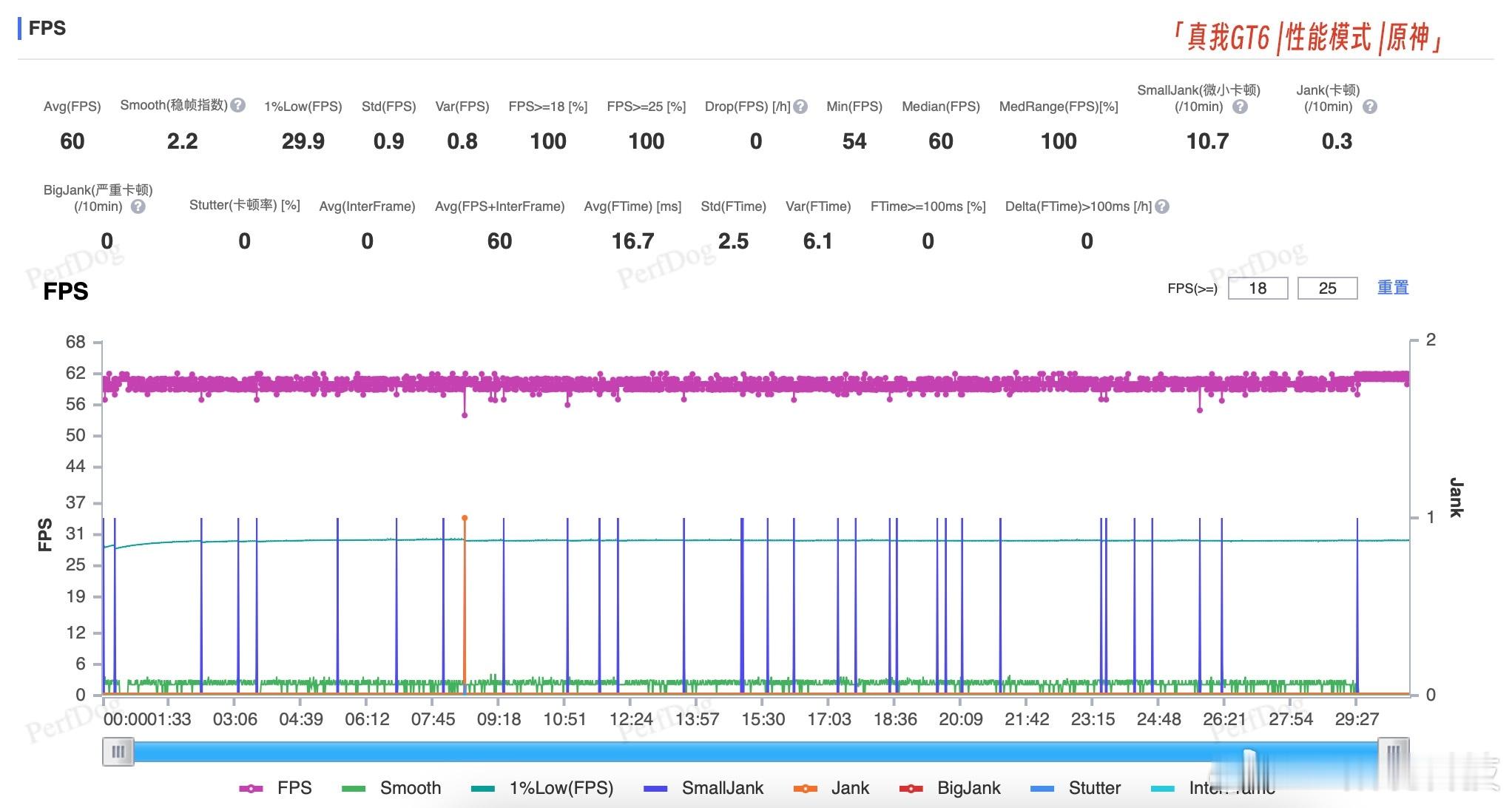Click the Avg(FTime) value 16.7
The image size is (1512, 808).
tap(633, 241)
